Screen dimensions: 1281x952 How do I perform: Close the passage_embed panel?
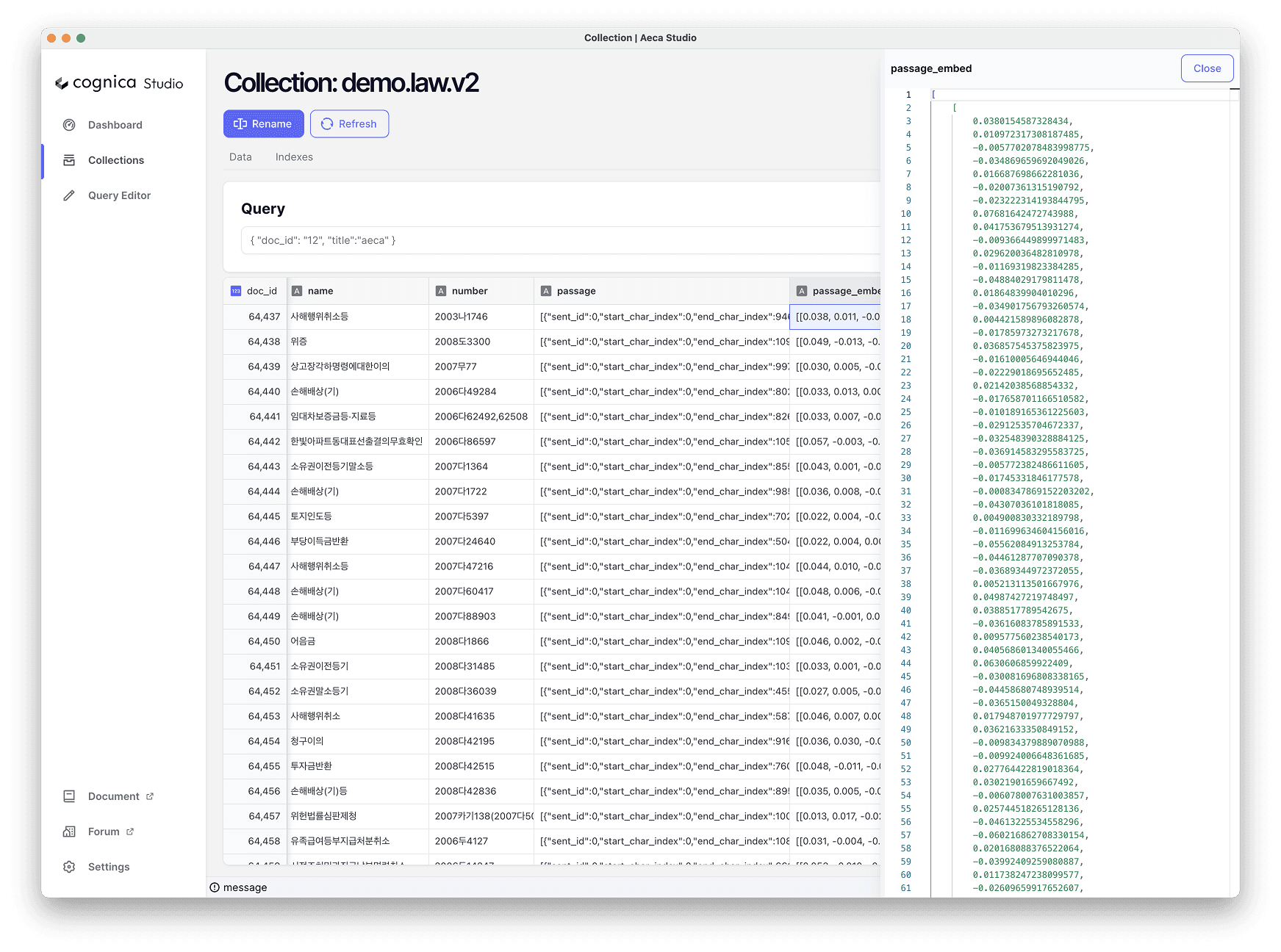[x=1206, y=68]
